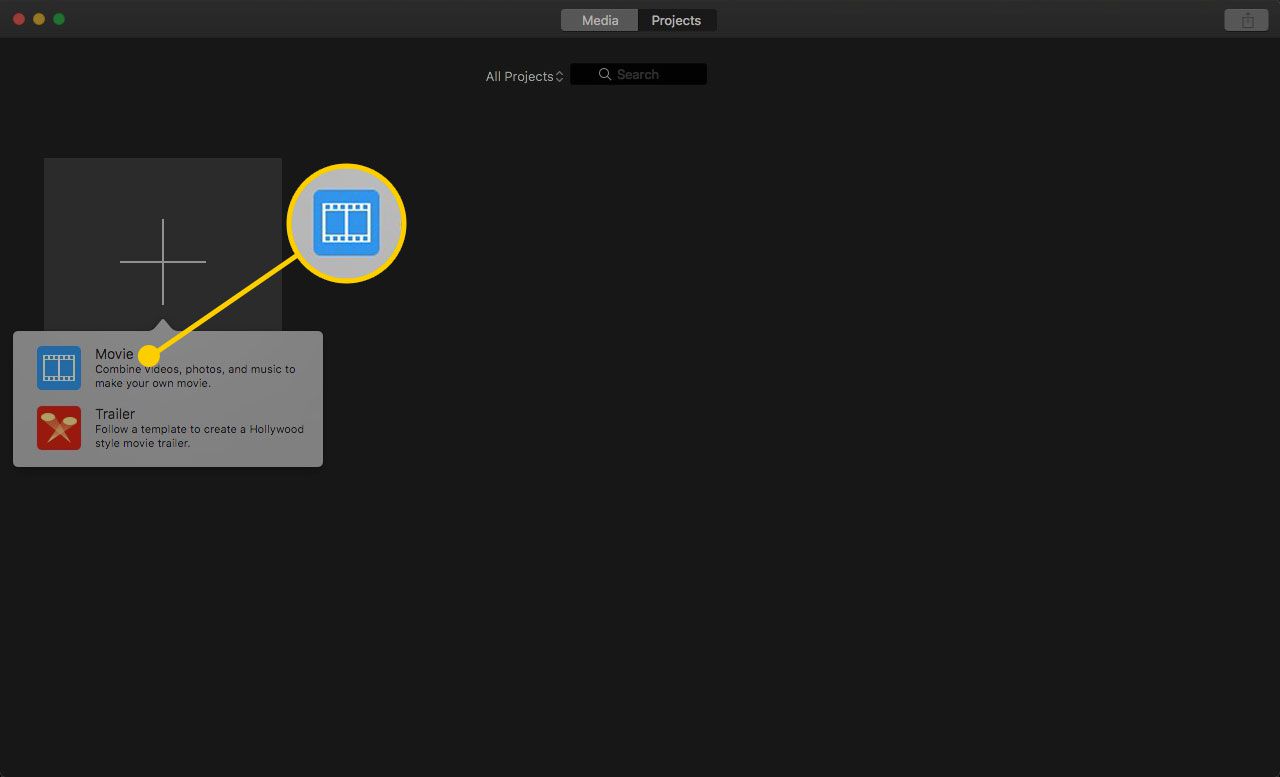Choose Movie from the new project menu
This screenshot has height=777, width=1280.
coord(168,368)
